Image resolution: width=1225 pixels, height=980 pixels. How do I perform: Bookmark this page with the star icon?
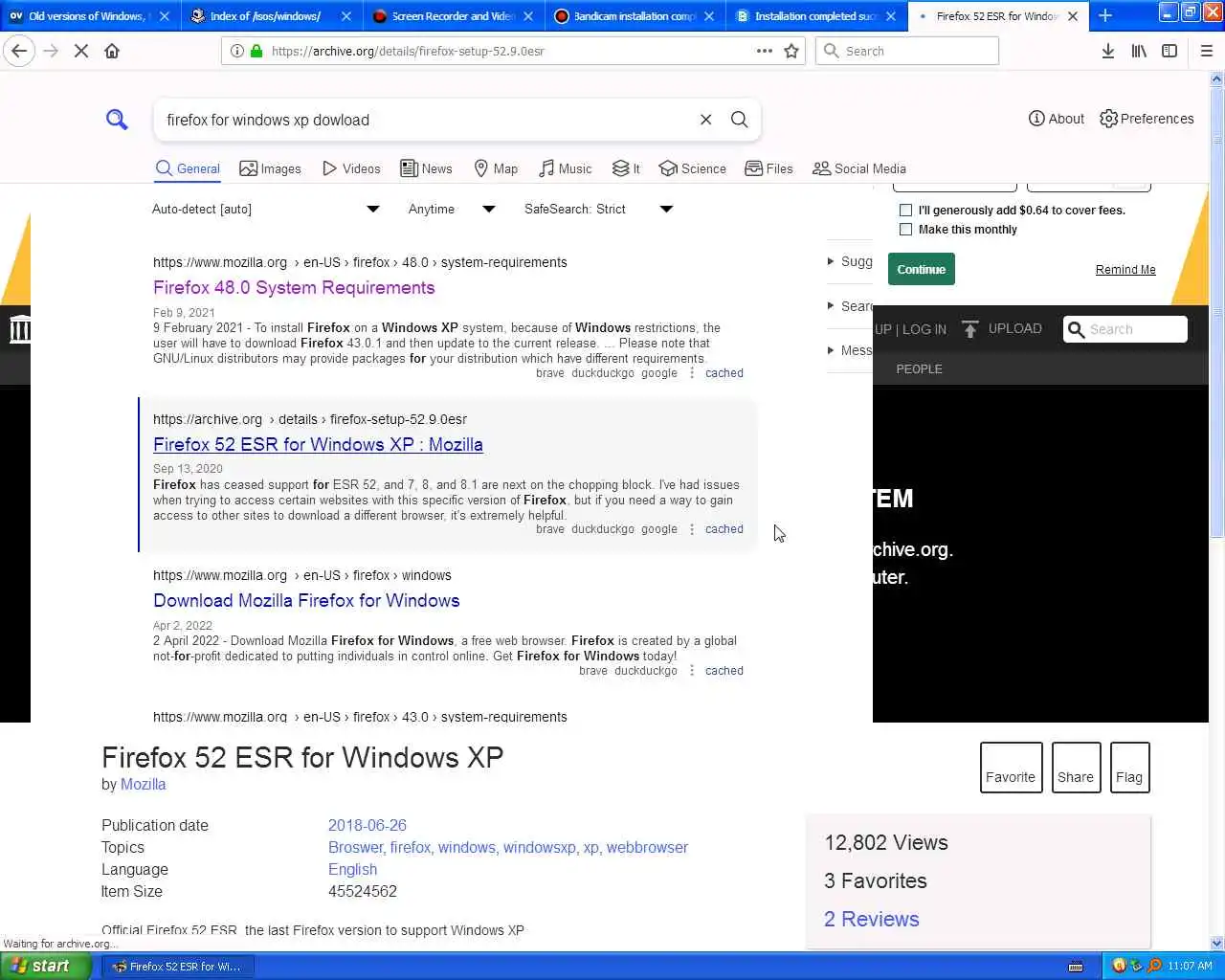(791, 51)
